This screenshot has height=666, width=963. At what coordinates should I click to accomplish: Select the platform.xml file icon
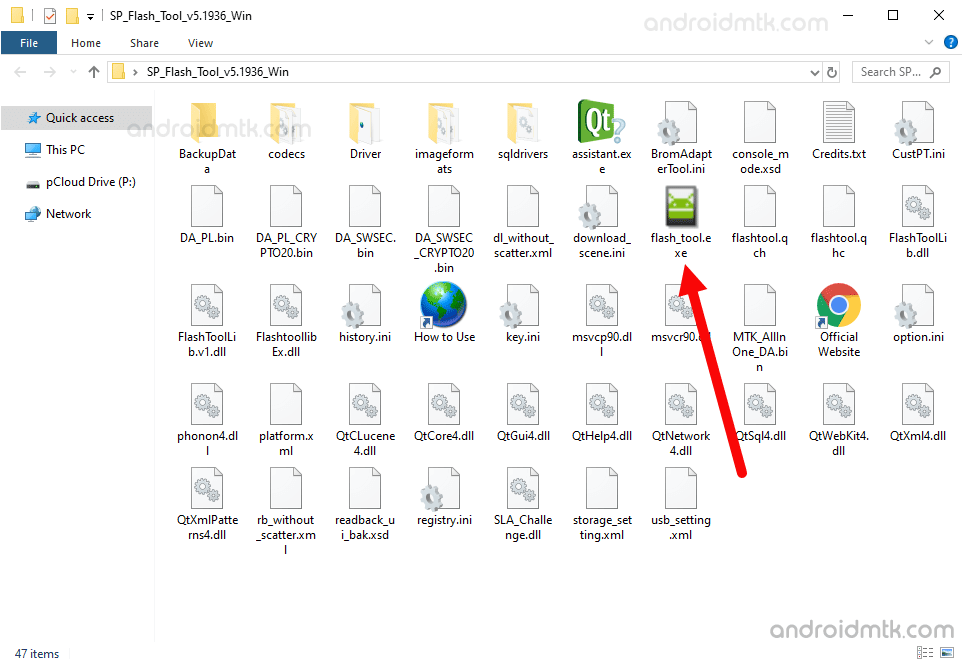coord(286,404)
